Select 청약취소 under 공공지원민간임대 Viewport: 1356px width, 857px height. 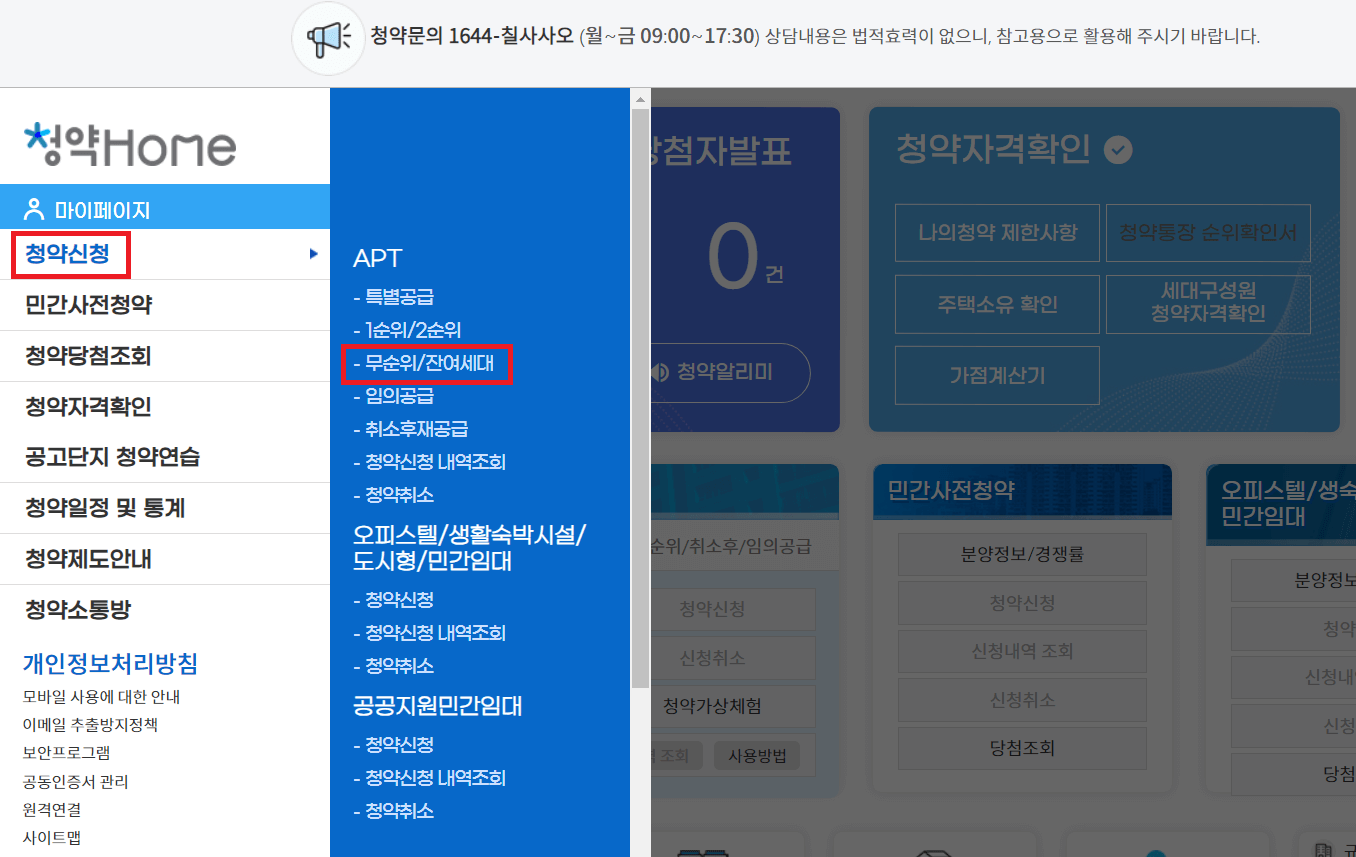point(393,811)
